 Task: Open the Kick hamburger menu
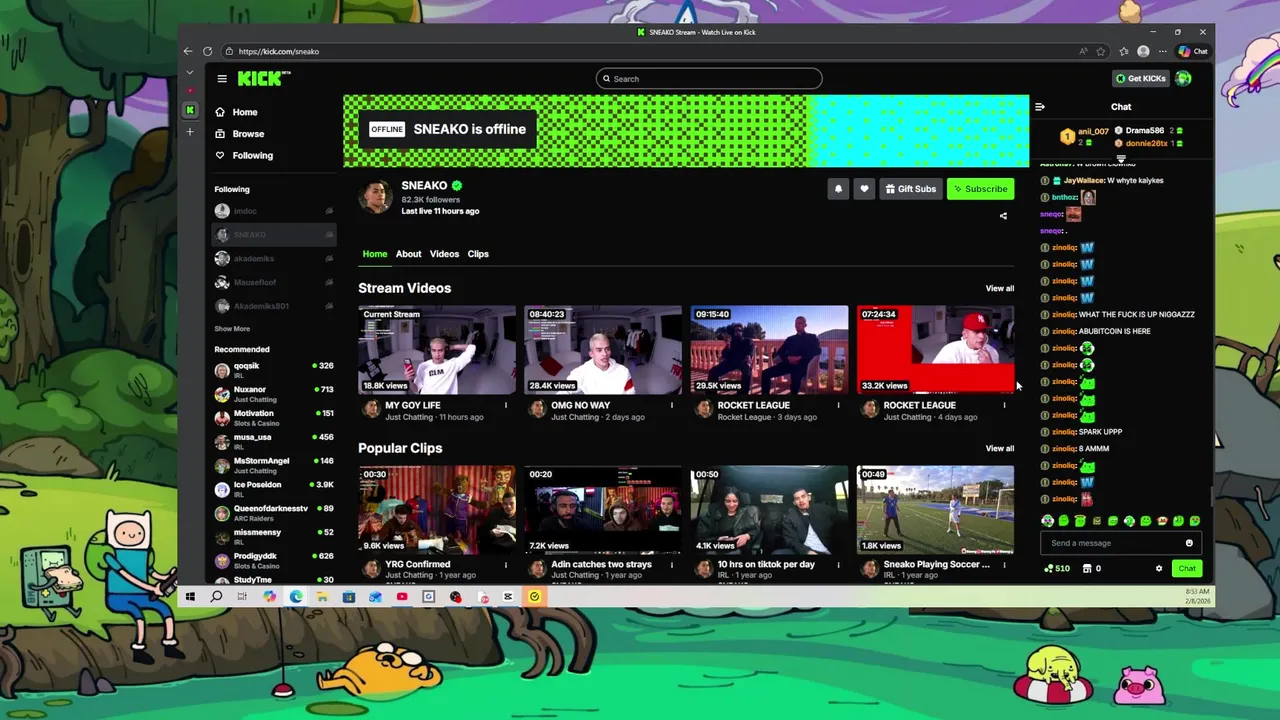[x=222, y=79]
